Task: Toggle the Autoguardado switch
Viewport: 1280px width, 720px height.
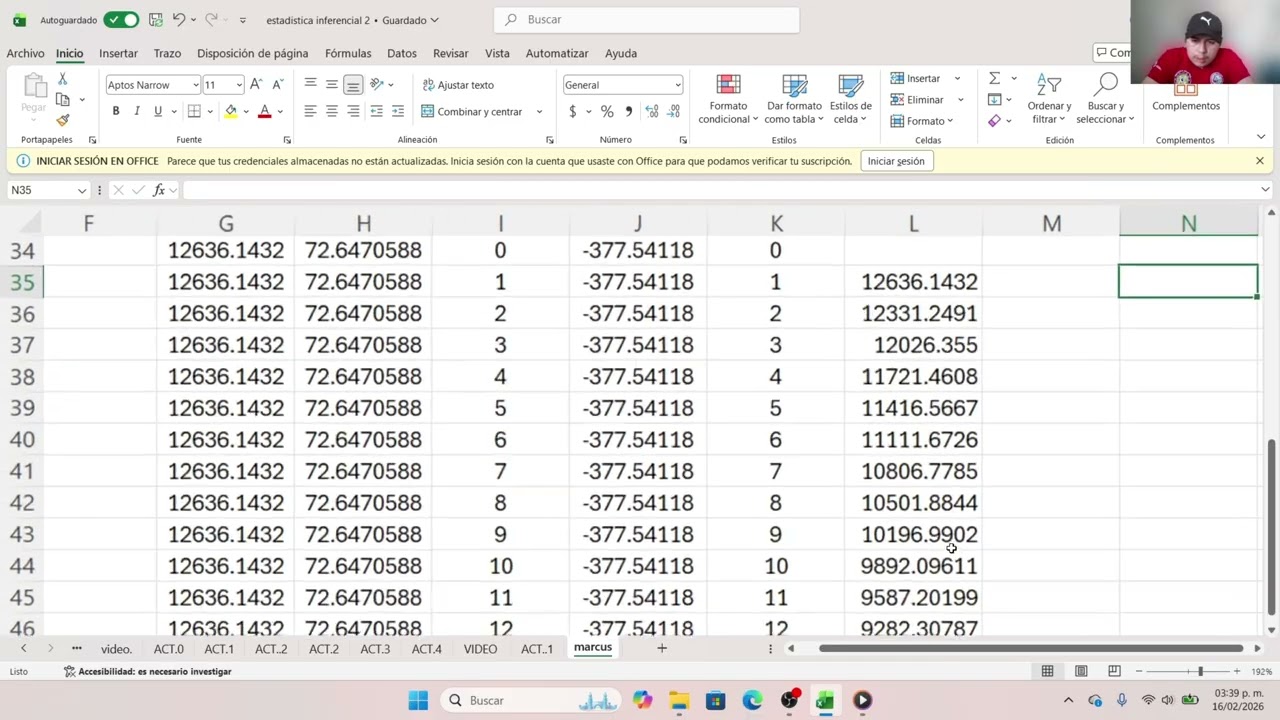Action: click(x=121, y=20)
